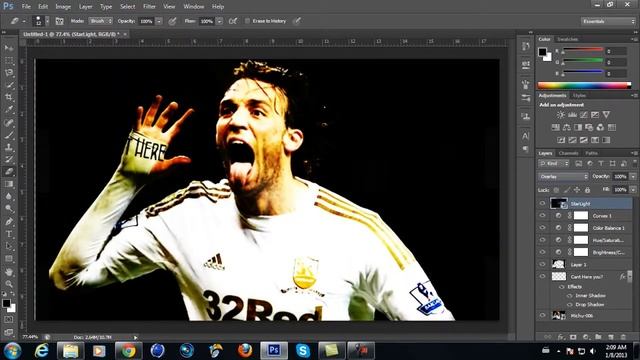The width and height of the screenshot is (640, 360).
Task: Open the brush preset picker arrow
Action: 47,21
